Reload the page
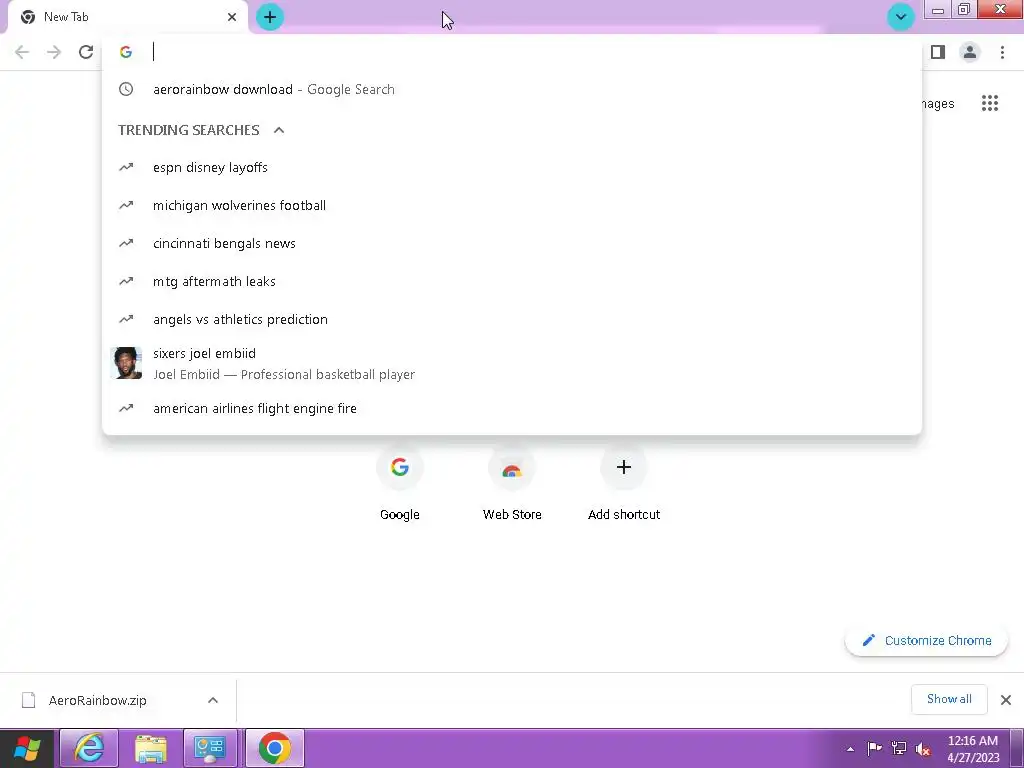1024x768 pixels. (x=86, y=52)
